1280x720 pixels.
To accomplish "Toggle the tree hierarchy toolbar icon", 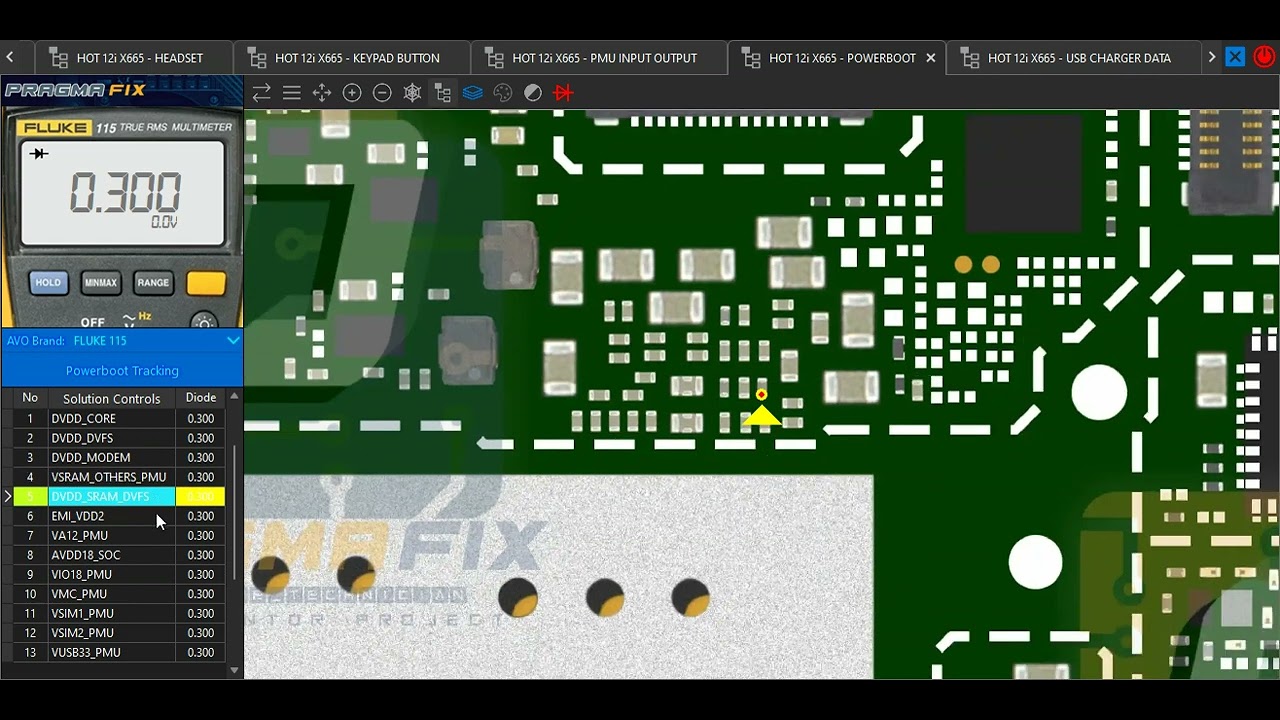I will tap(442, 93).
